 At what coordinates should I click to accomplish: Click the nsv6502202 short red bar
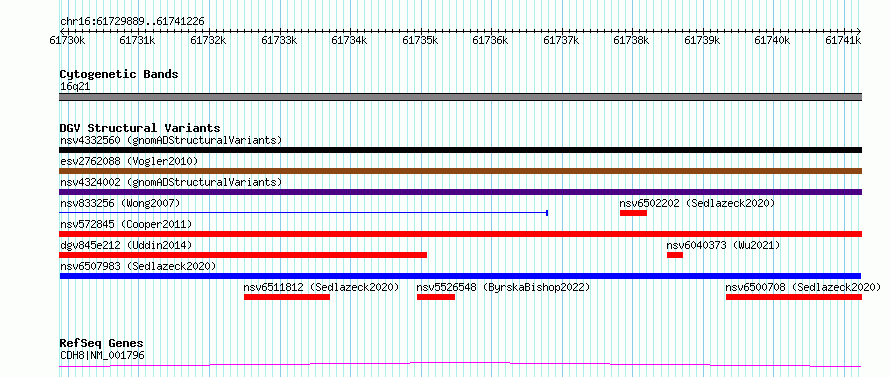pos(633,213)
